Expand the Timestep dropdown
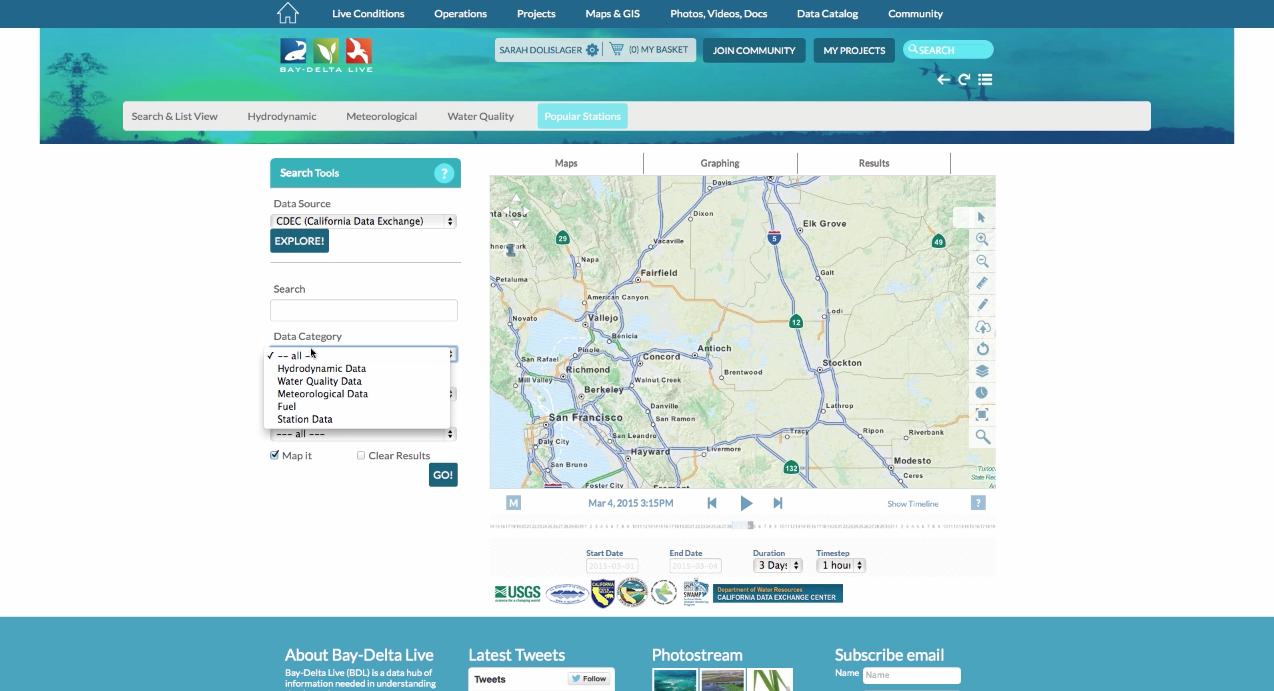Image resolution: width=1274 pixels, height=691 pixels. (x=840, y=566)
